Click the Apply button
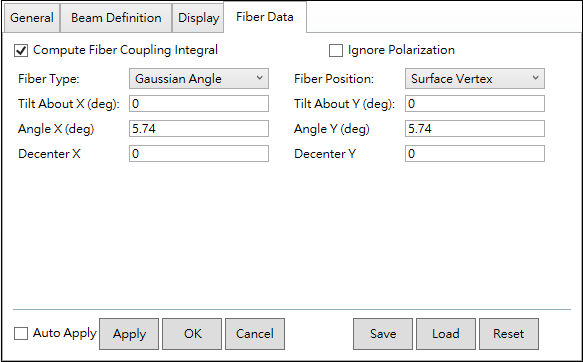 point(129,334)
